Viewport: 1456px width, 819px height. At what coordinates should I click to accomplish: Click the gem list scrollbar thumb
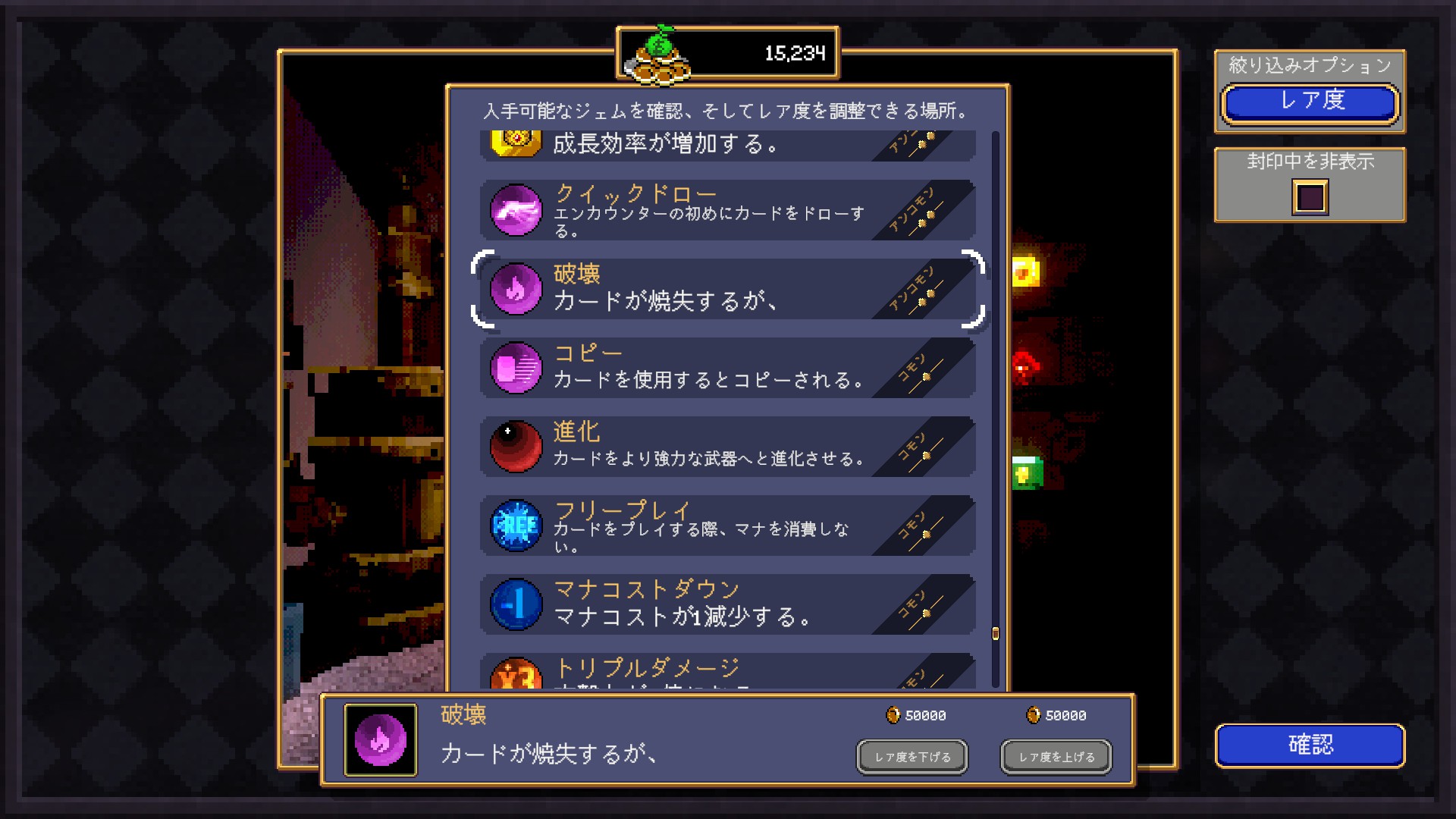[x=996, y=633]
